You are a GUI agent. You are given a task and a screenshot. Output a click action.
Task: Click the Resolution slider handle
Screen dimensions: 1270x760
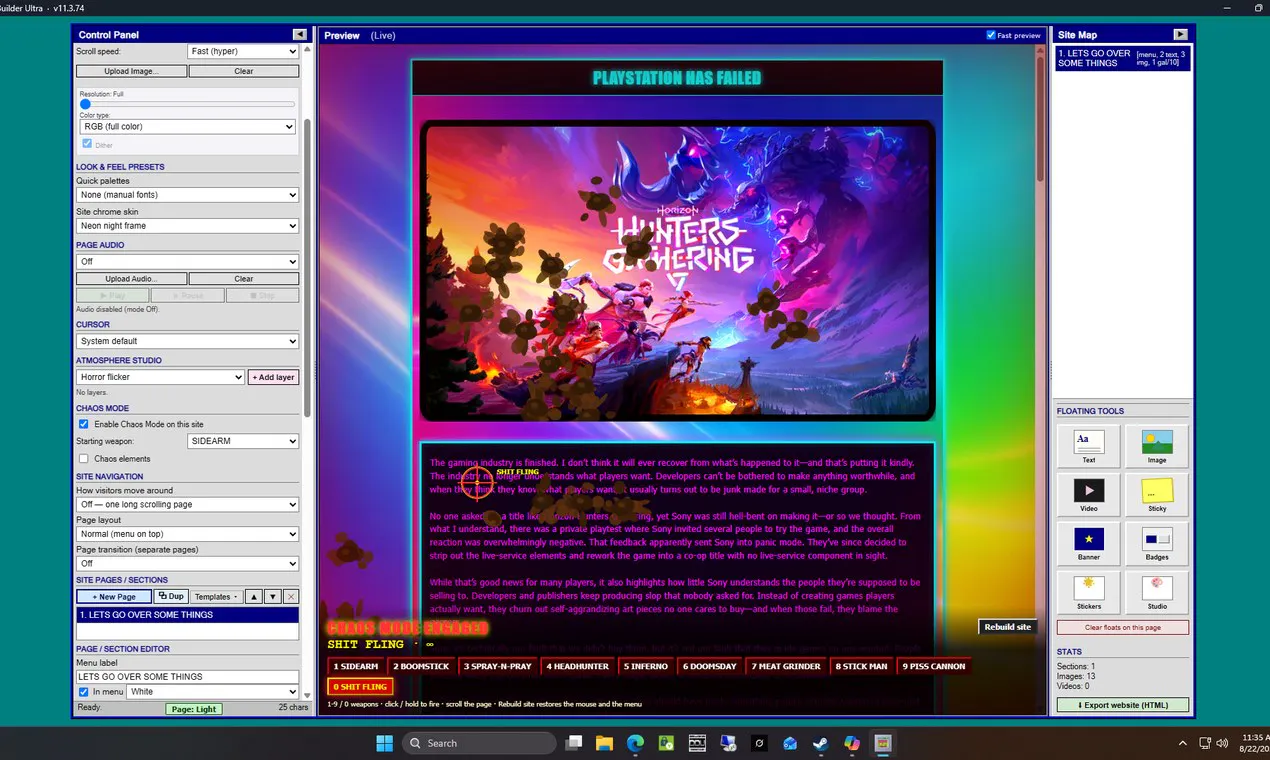tap(85, 104)
